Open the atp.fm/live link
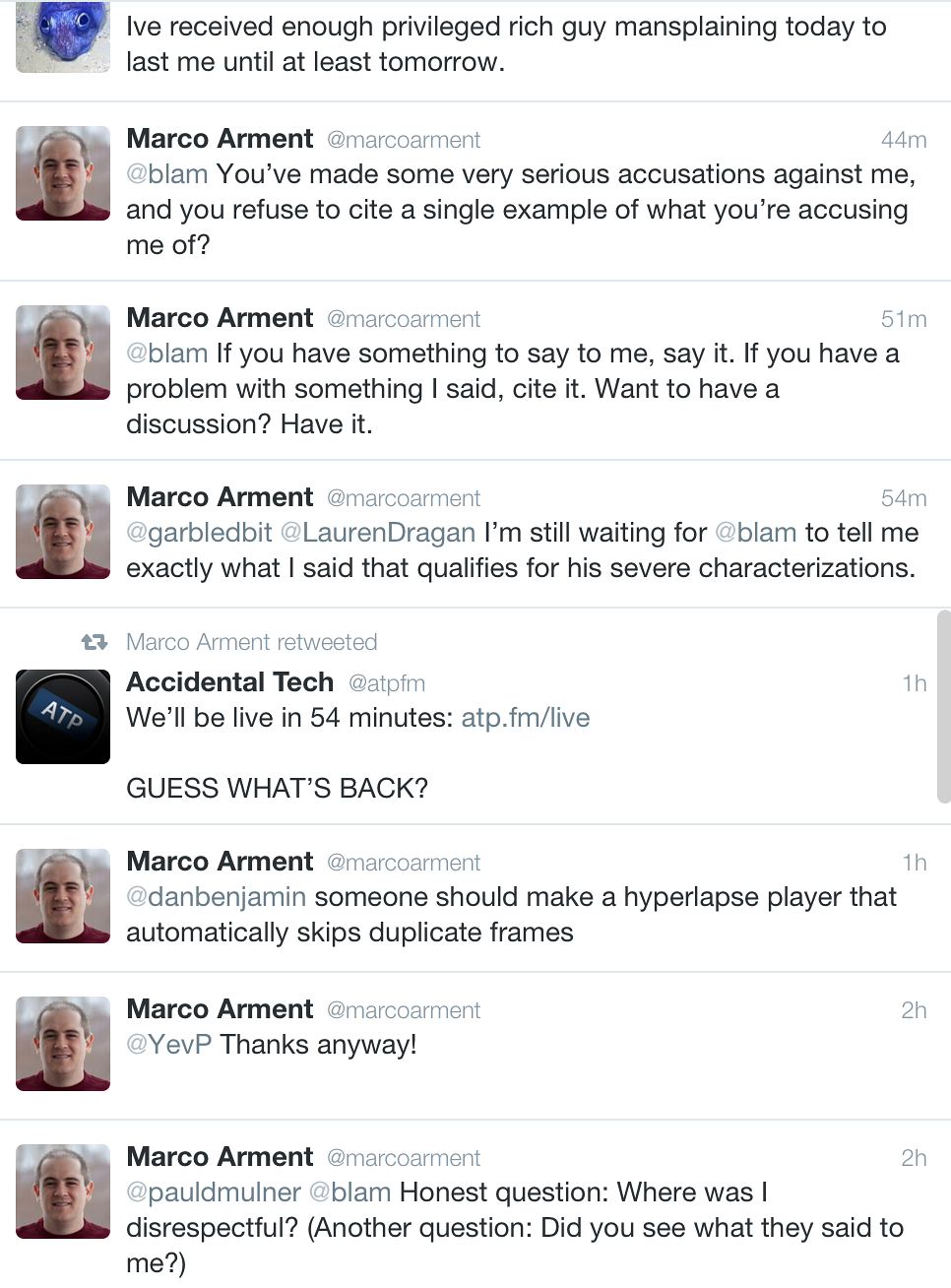951x1288 pixels. pos(526,718)
